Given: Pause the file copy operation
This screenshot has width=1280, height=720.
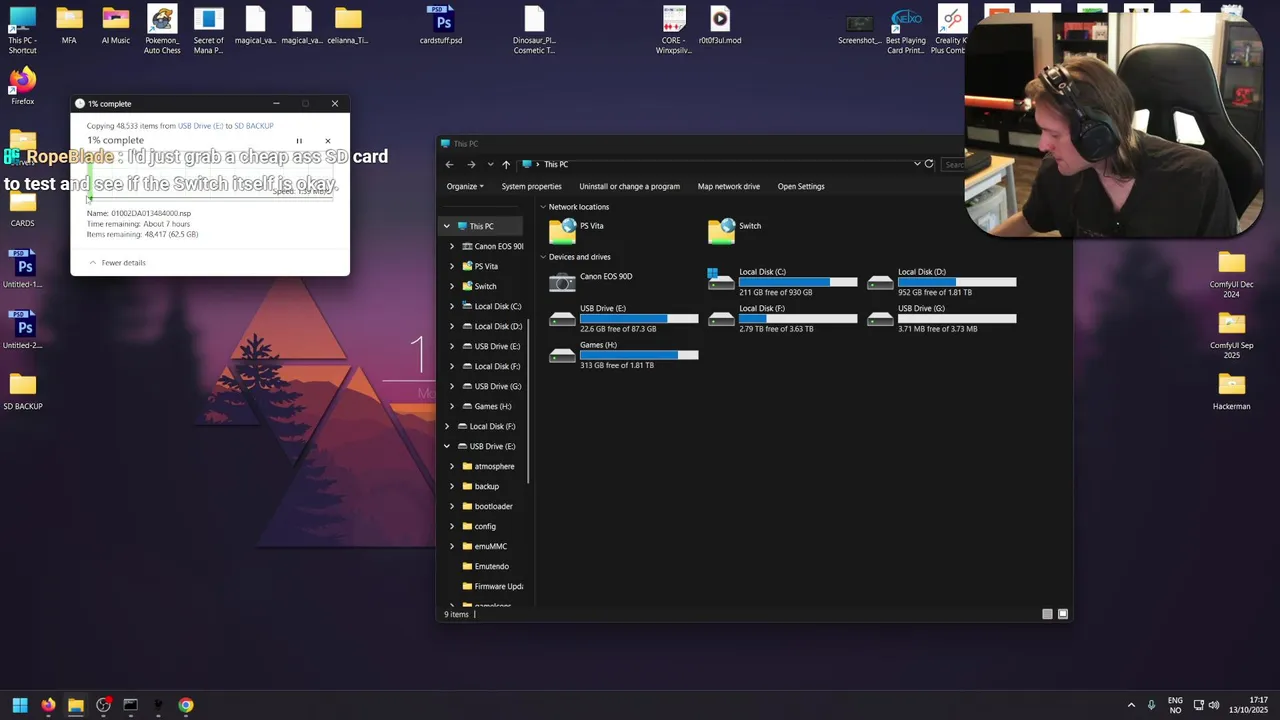Looking at the screenshot, I should (299, 141).
